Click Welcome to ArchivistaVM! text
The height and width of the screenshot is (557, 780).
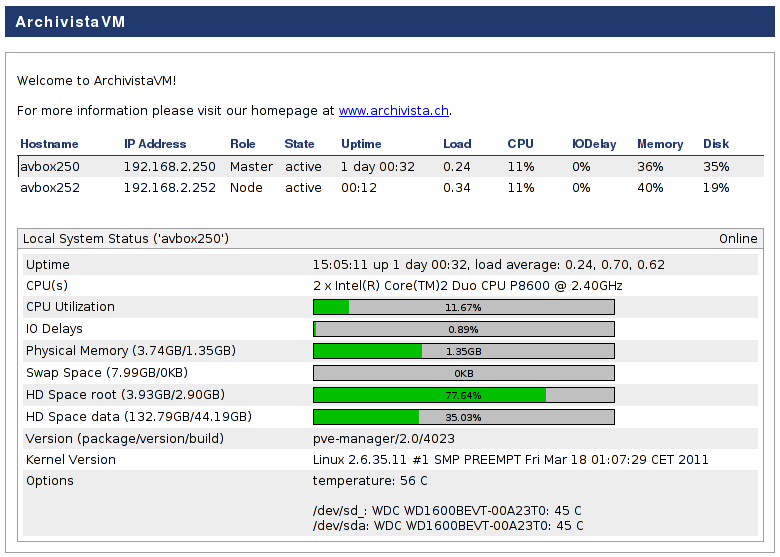tap(97, 81)
